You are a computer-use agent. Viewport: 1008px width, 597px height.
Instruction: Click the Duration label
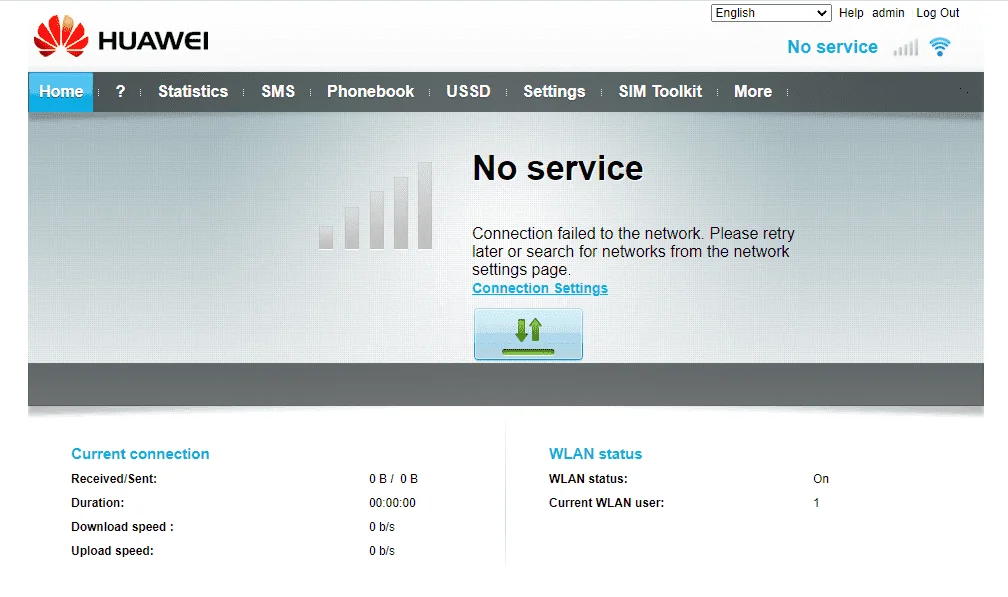pyautogui.click(x=98, y=503)
